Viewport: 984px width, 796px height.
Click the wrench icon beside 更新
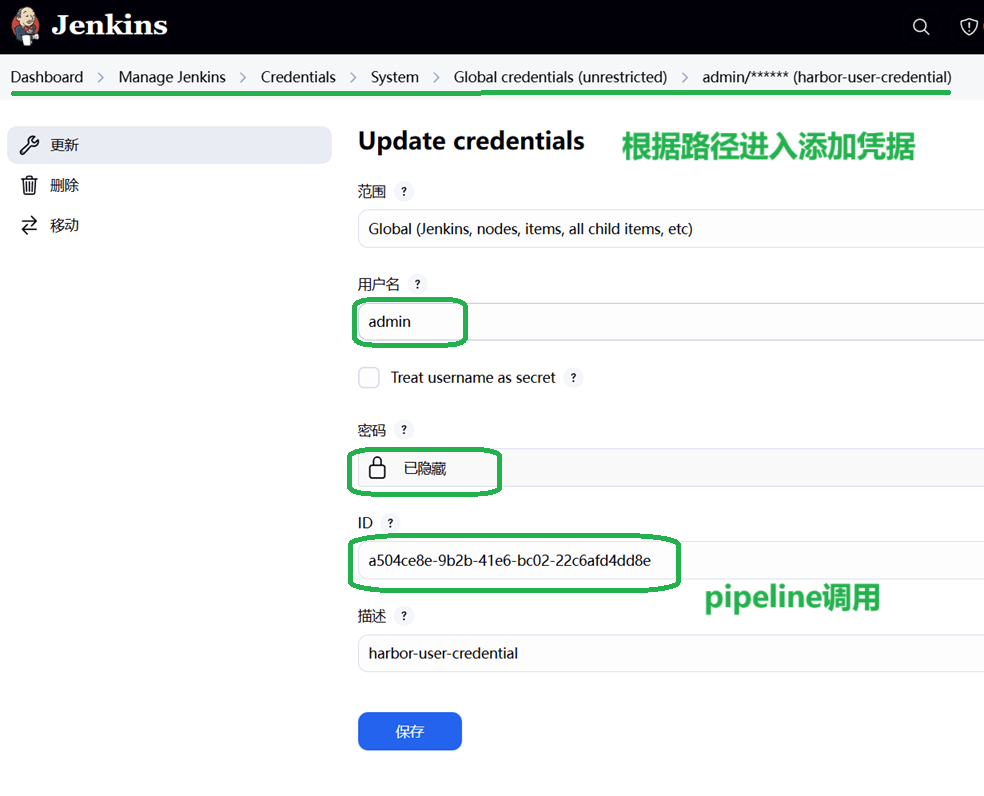[x=29, y=145]
